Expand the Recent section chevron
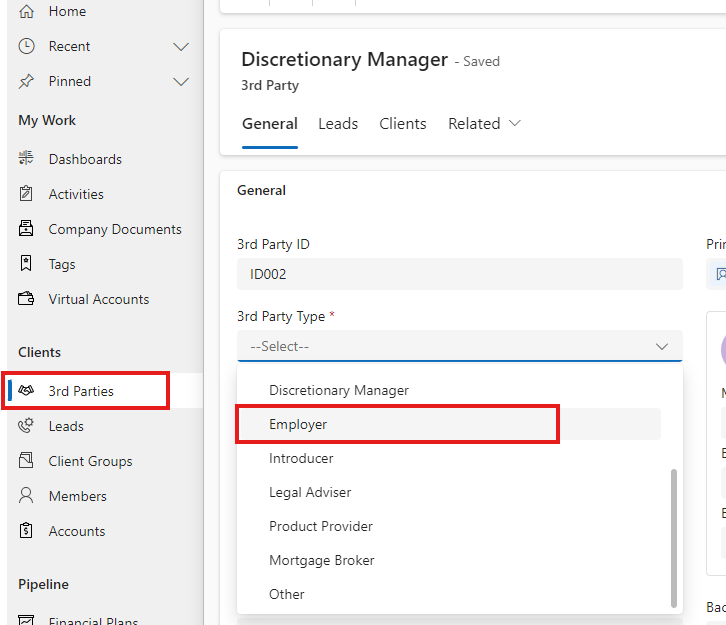 click(x=181, y=46)
